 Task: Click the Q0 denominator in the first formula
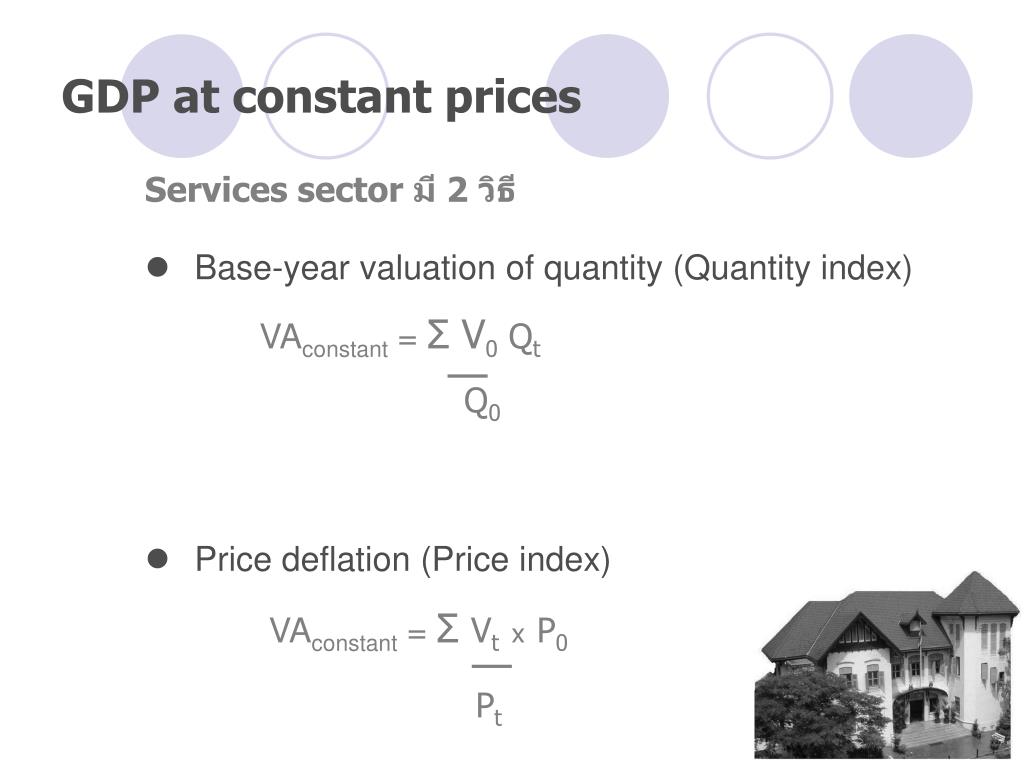(x=482, y=404)
